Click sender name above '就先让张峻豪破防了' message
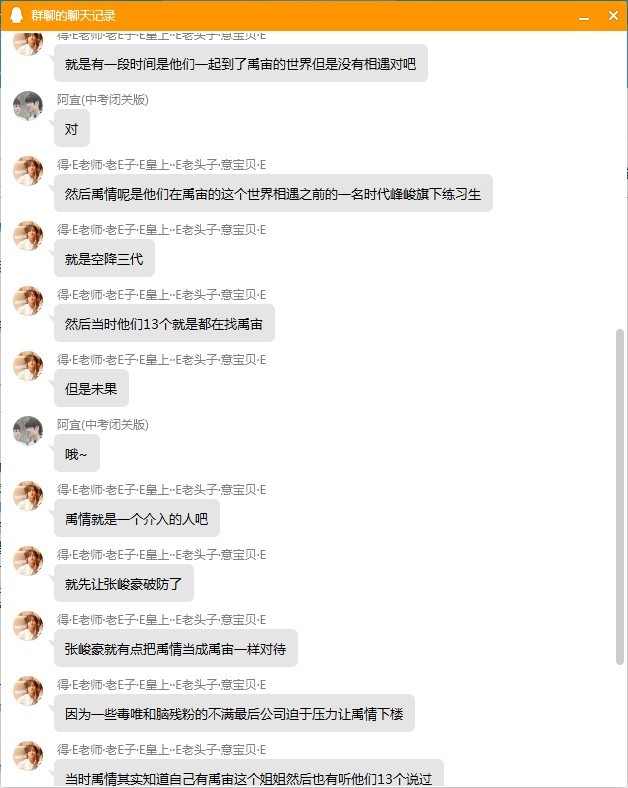Image resolution: width=628 pixels, height=788 pixels. coord(161,555)
